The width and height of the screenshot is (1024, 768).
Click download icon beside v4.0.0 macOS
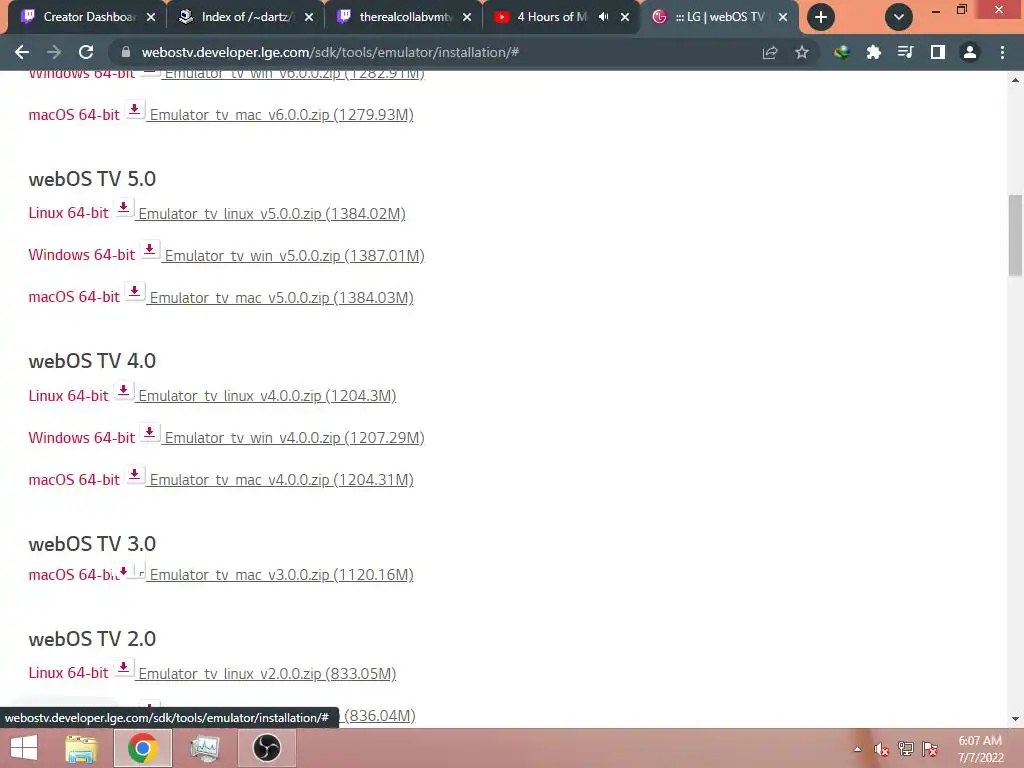click(x=134, y=475)
